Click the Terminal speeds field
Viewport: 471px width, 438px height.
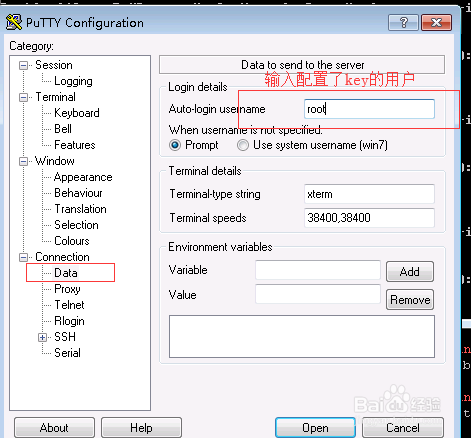point(369,218)
